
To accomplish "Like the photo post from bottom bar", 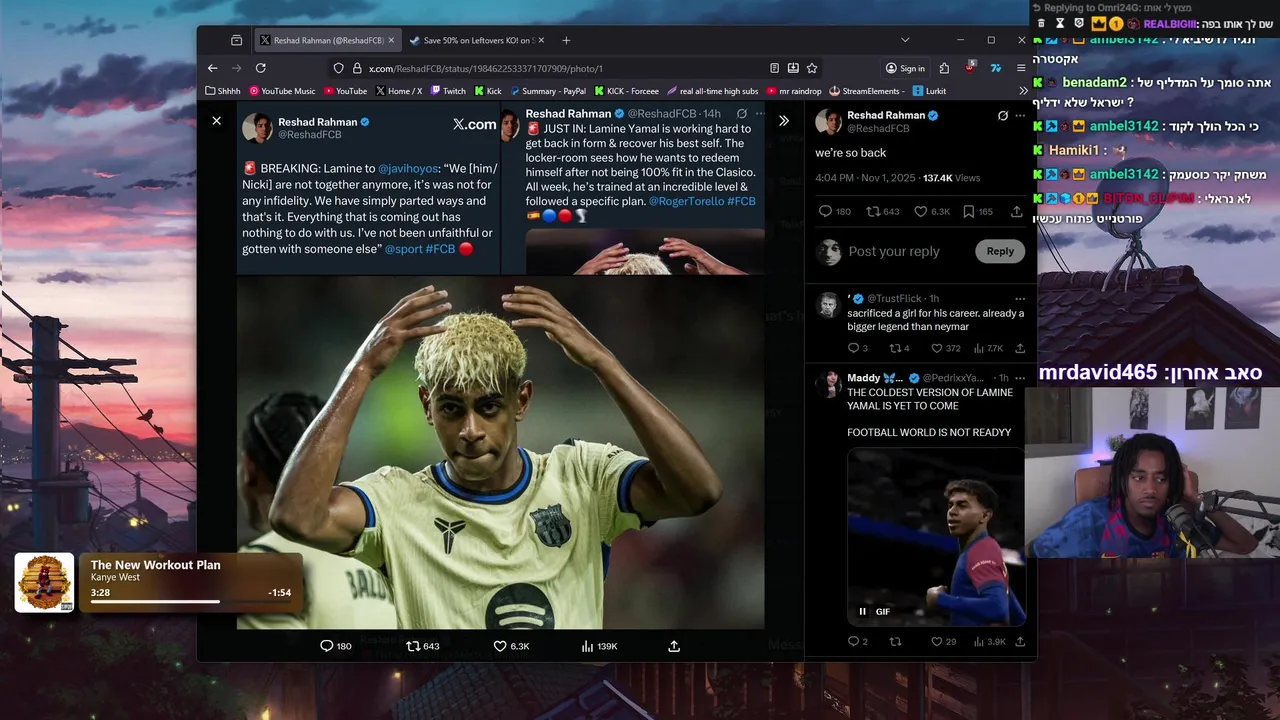I will pos(511,646).
